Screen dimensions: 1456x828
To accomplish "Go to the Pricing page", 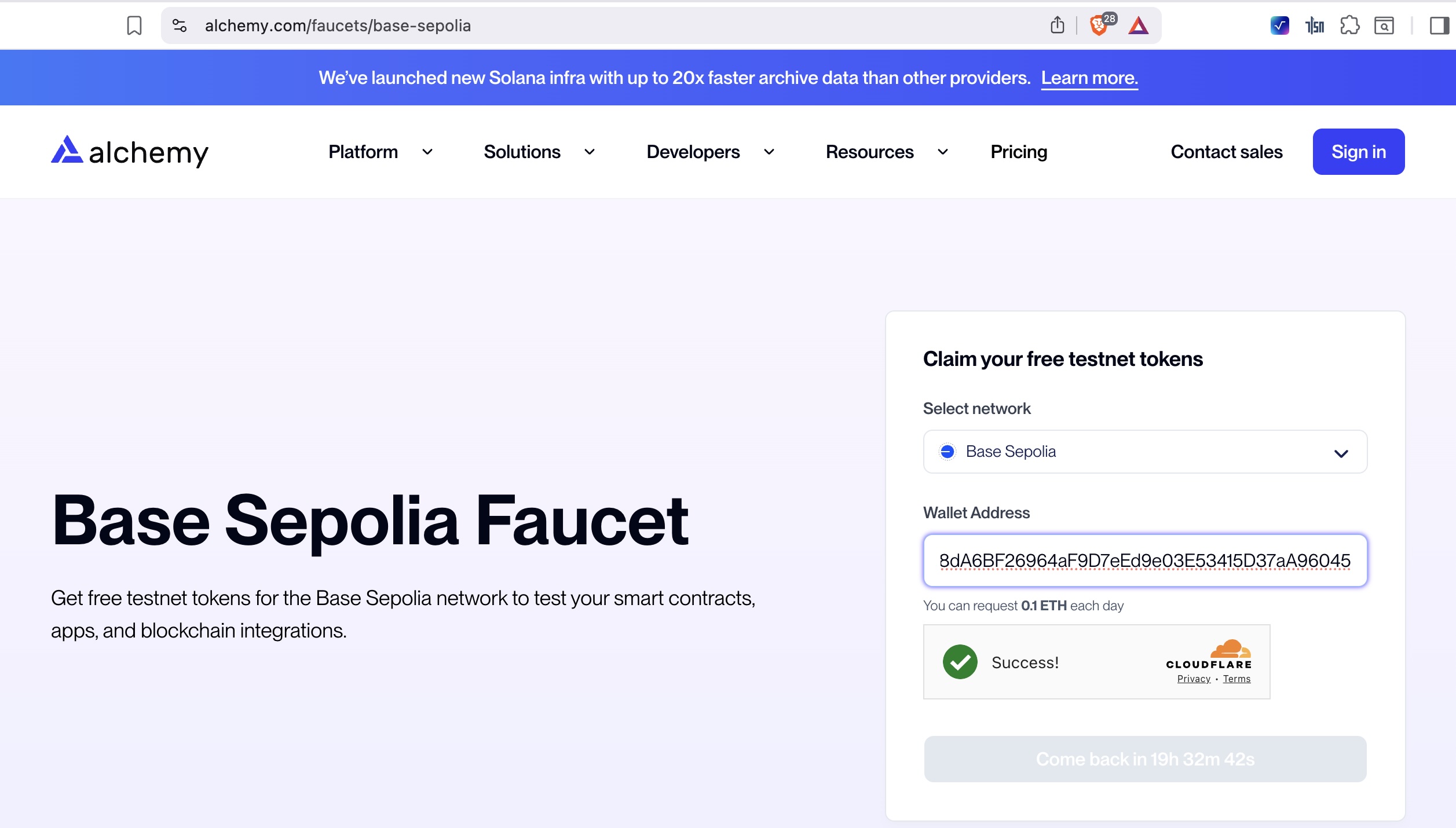I will pyautogui.click(x=1019, y=152).
